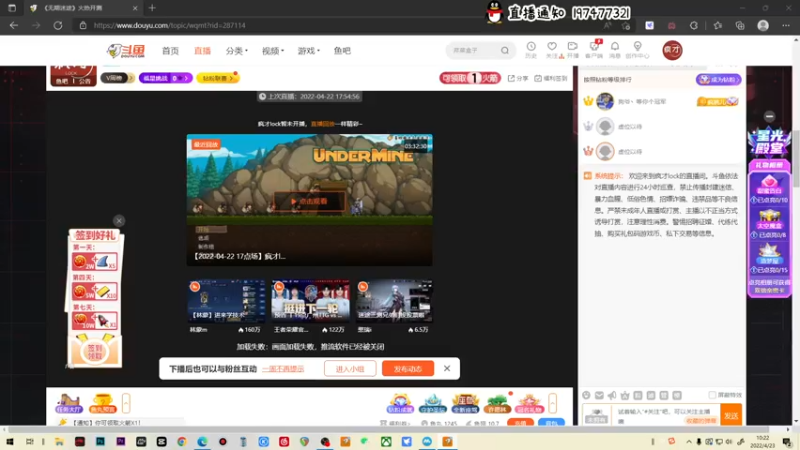Toggle the 屏蔽特效 checkbox

click(x=712, y=395)
